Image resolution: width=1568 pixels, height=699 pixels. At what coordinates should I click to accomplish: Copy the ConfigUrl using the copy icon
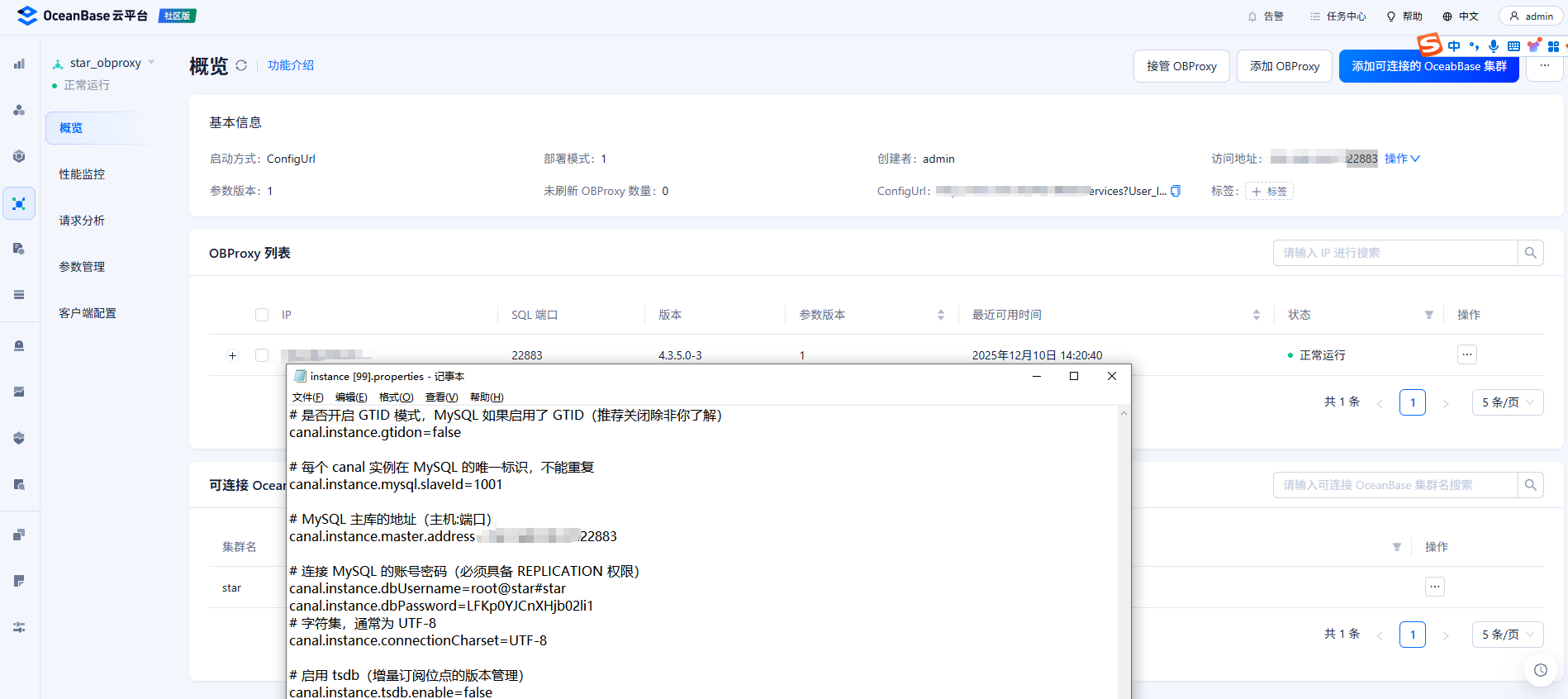pyautogui.click(x=1176, y=191)
